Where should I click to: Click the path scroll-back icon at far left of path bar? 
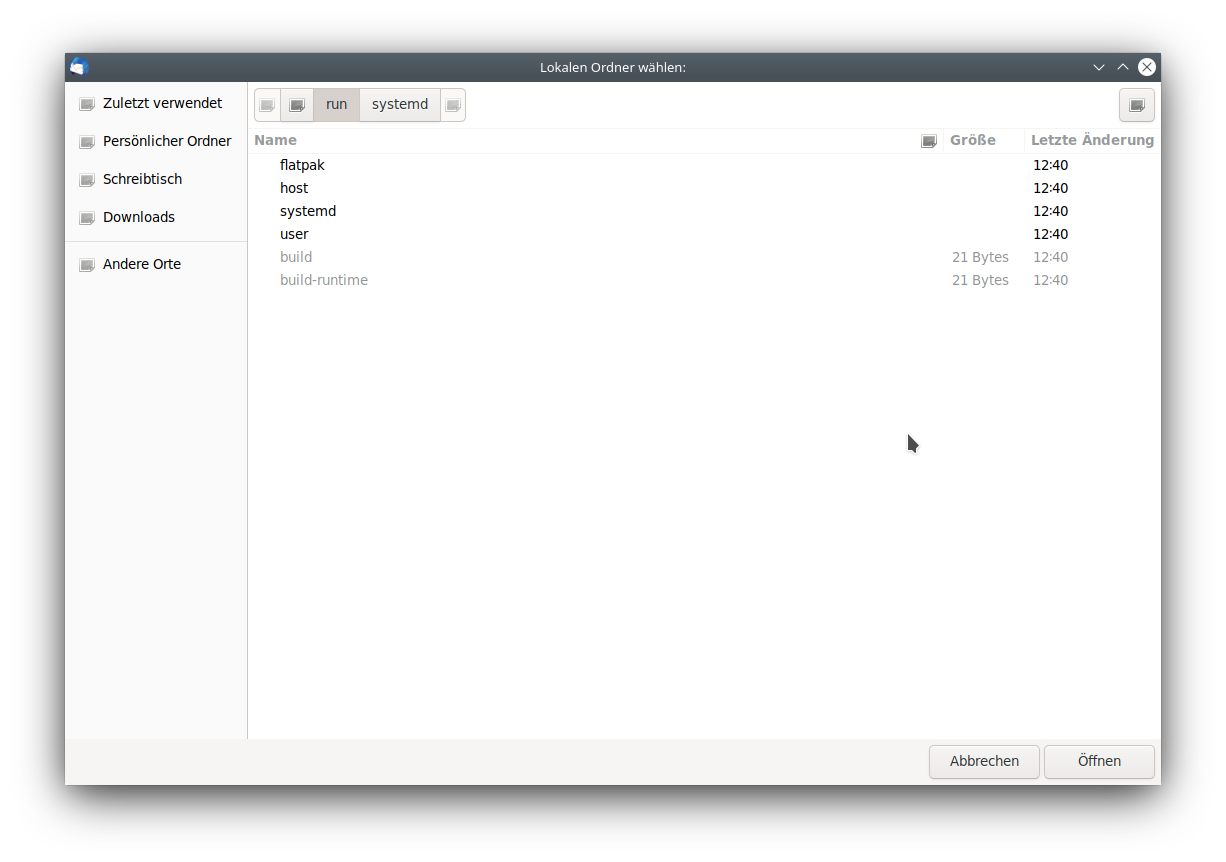click(267, 105)
